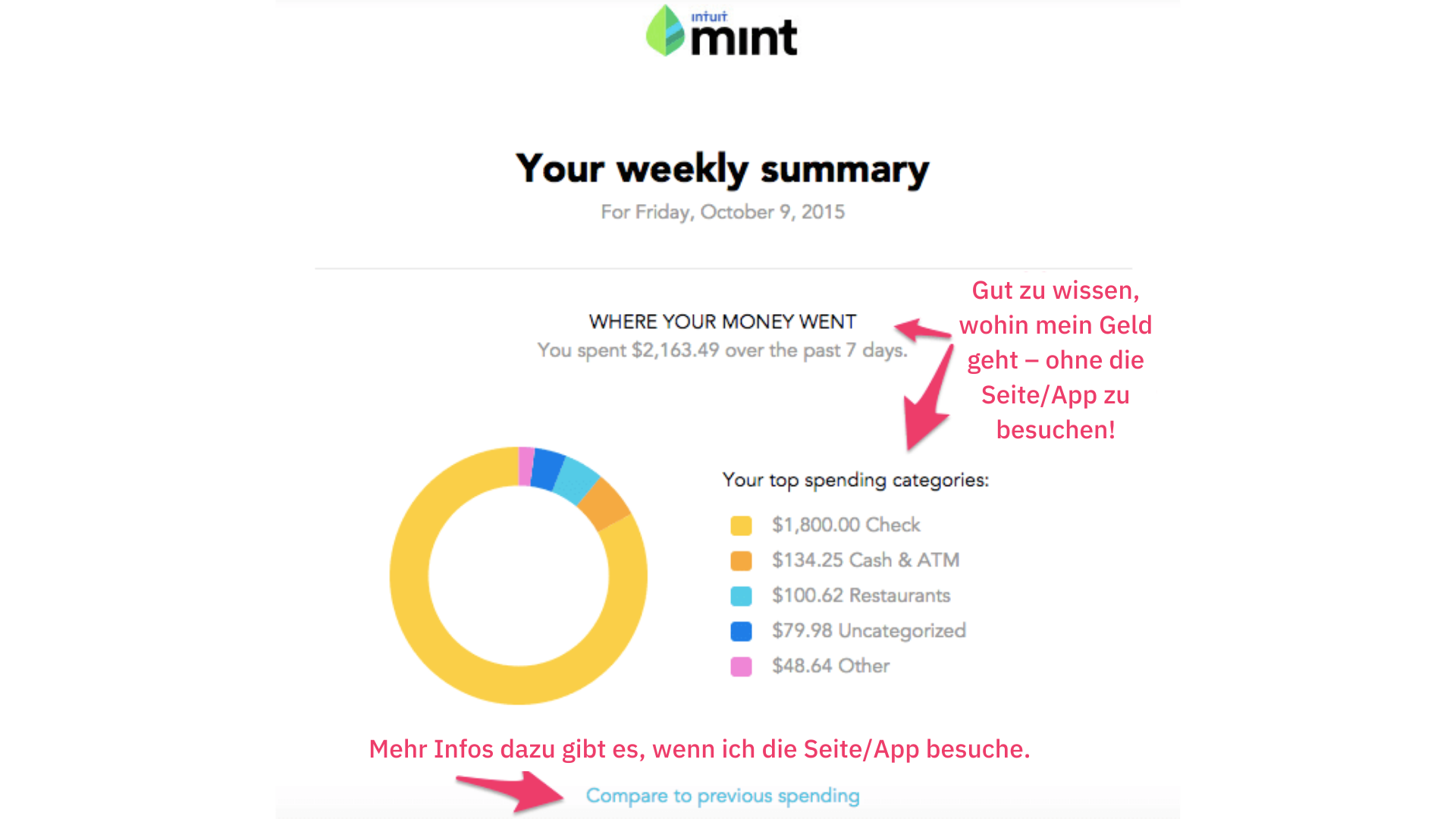Image resolution: width=1456 pixels, height=819 pixels.
Task: Open the Compare to previous spending link
Action: coord(723,795)
